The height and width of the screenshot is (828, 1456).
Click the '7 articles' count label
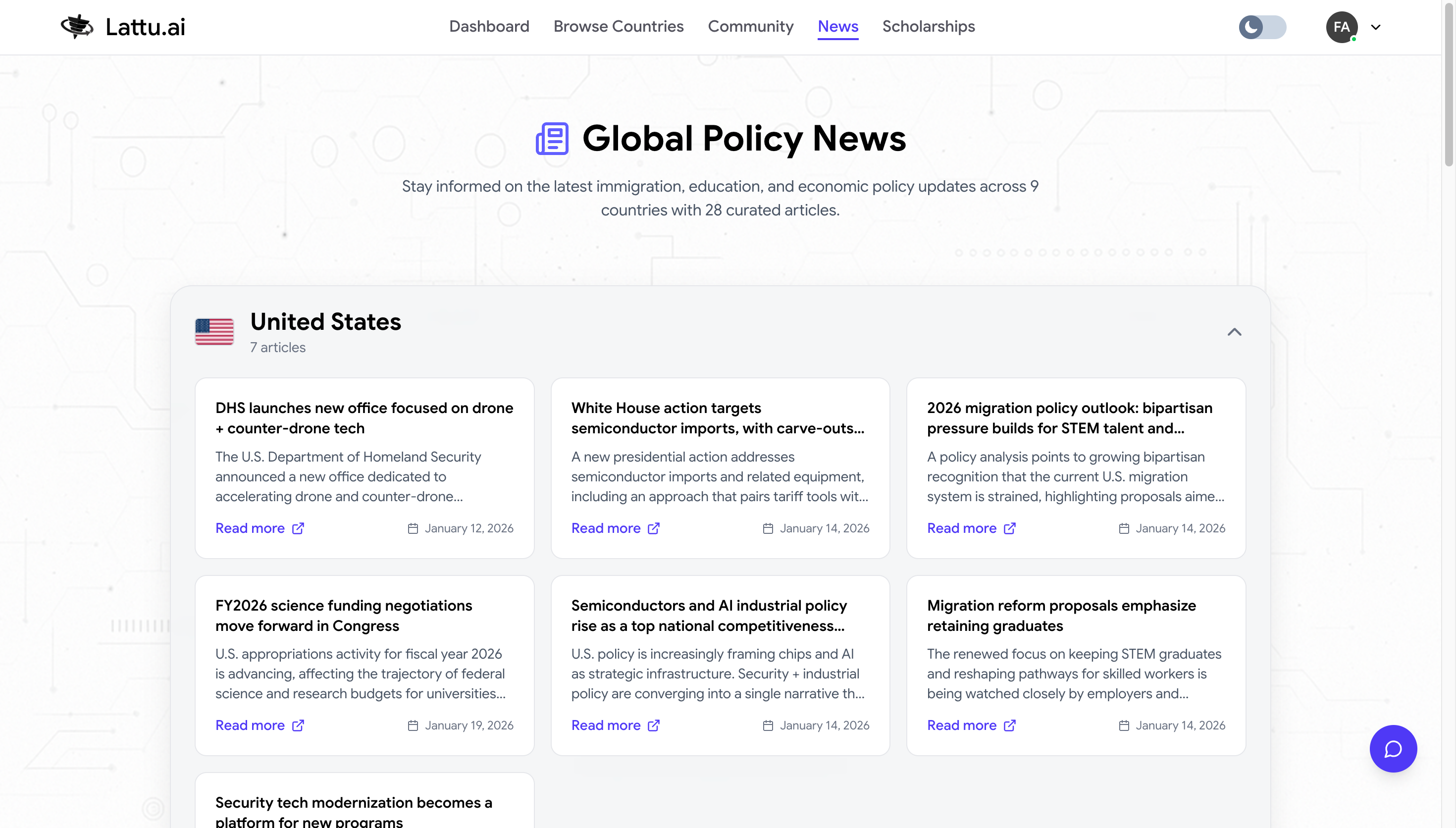click(x=277, y=348)
